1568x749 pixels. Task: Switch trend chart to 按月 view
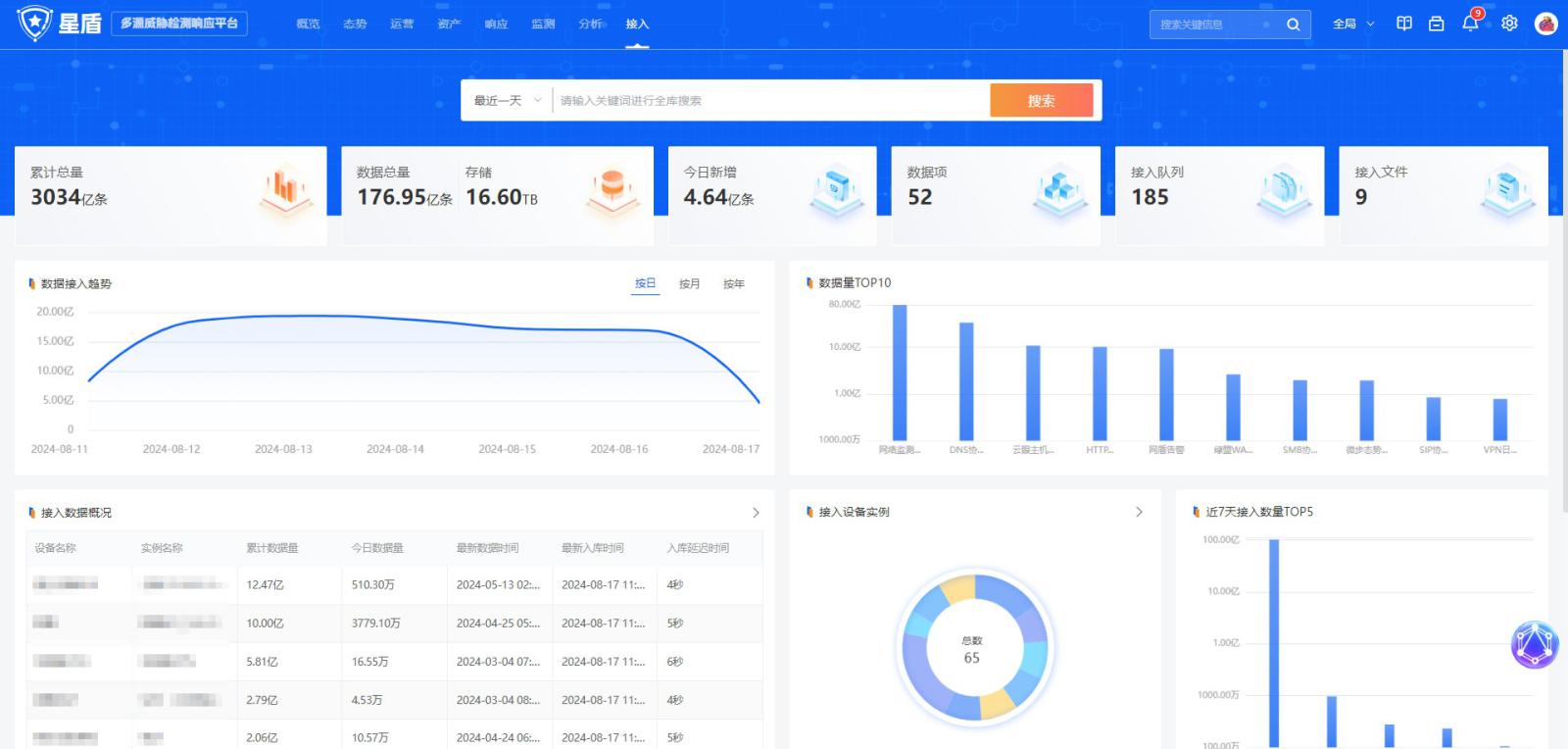(689, 283)
